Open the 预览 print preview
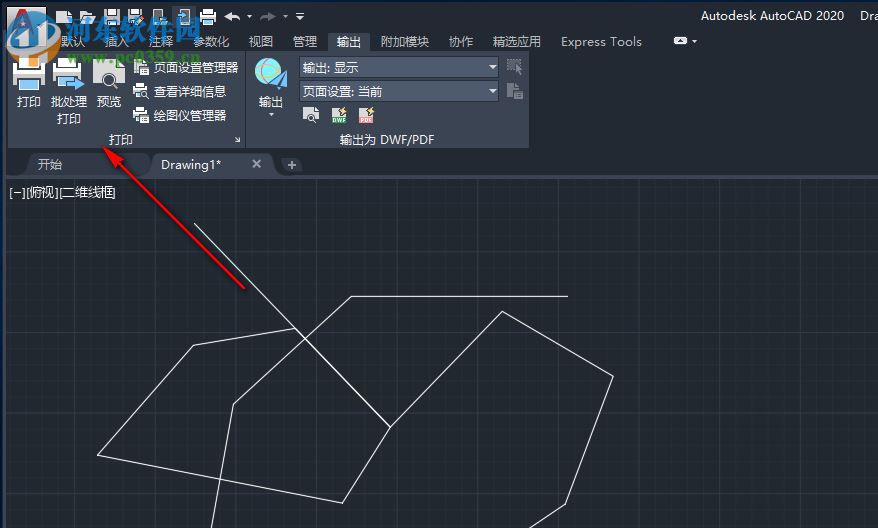Screen dimensions: 878x528 109,84
